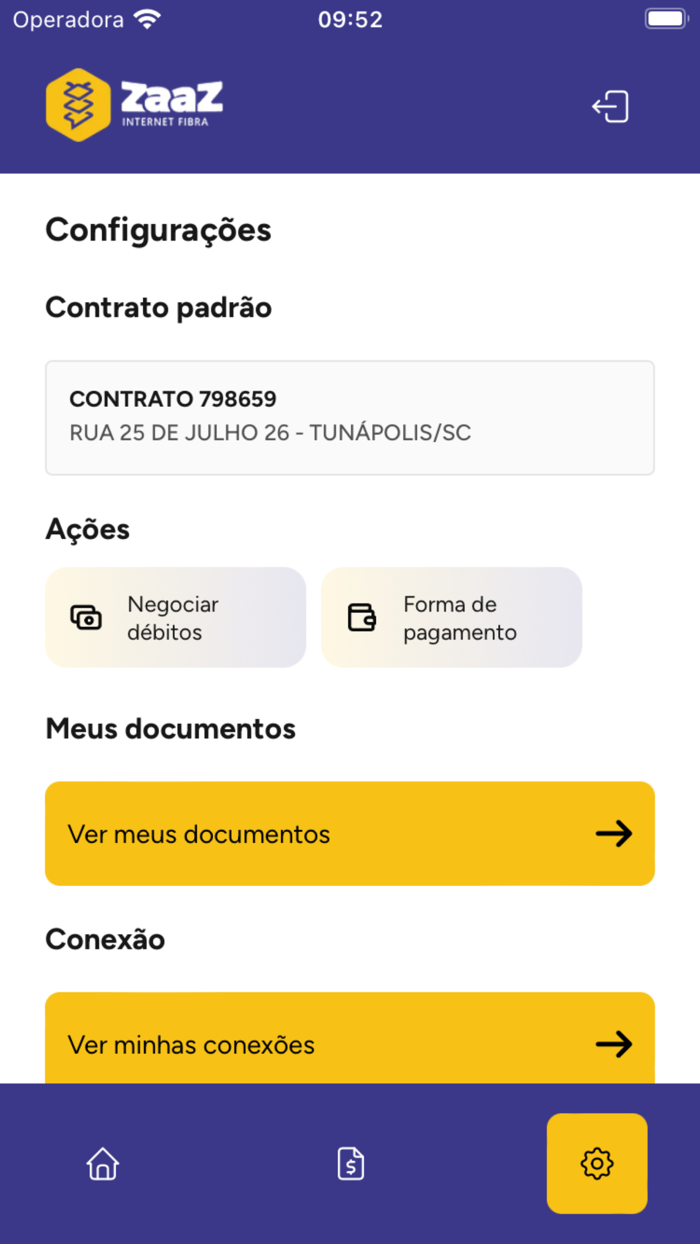This screenshot has width=700, height=1244.
Task: Tap the Contrato padrão section heading
Action: point(158,307)
